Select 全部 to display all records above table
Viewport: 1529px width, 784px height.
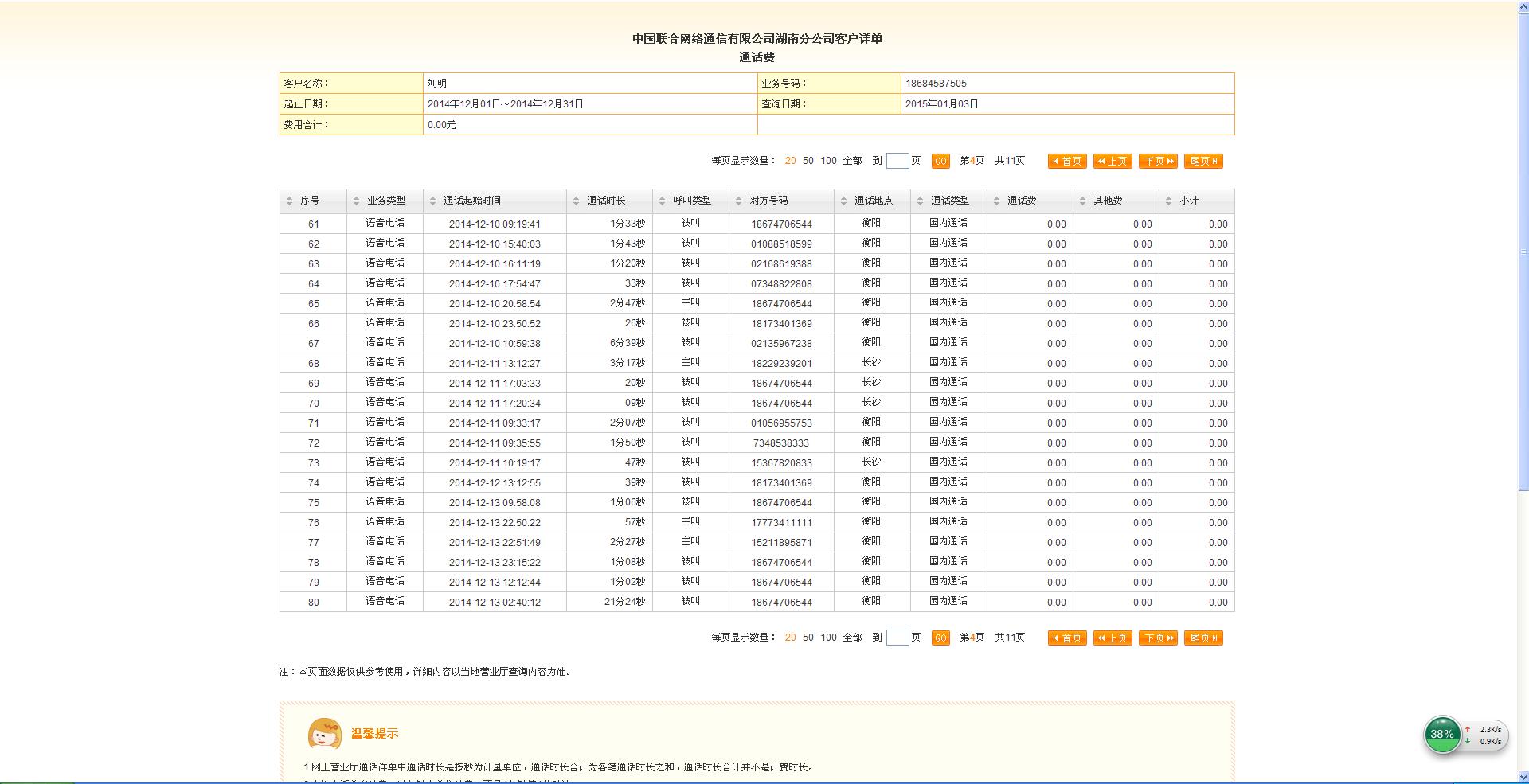pos(852,161)
